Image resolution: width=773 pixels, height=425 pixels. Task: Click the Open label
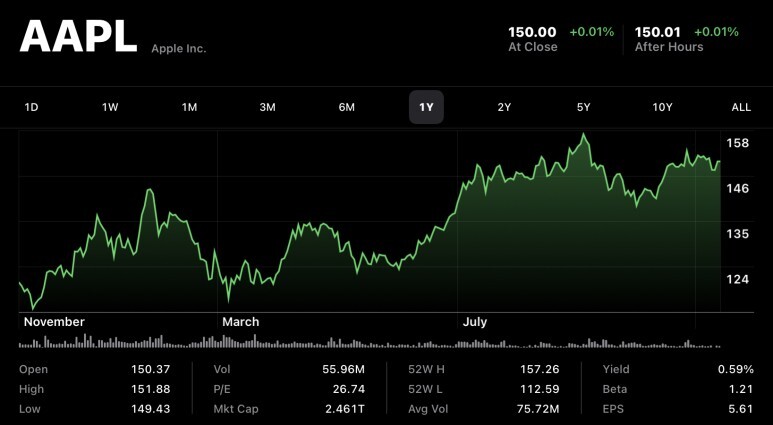34,369
